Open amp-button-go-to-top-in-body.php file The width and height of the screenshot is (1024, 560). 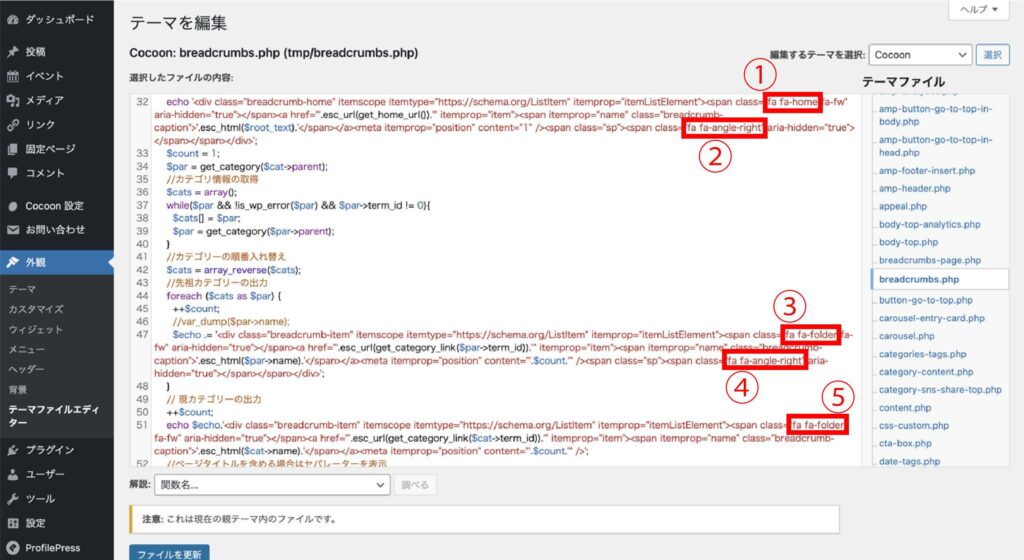[x=935, y=115]
